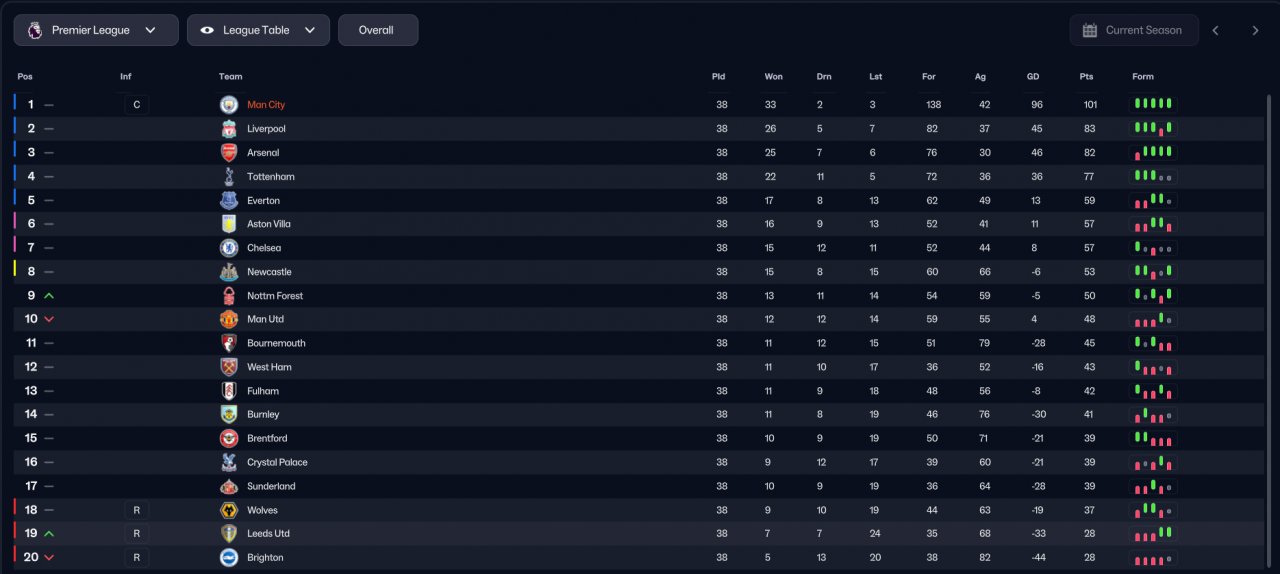Click Man City's form indicator bars
This screenshot has height=574, width=1280.
coord(1153,104)
